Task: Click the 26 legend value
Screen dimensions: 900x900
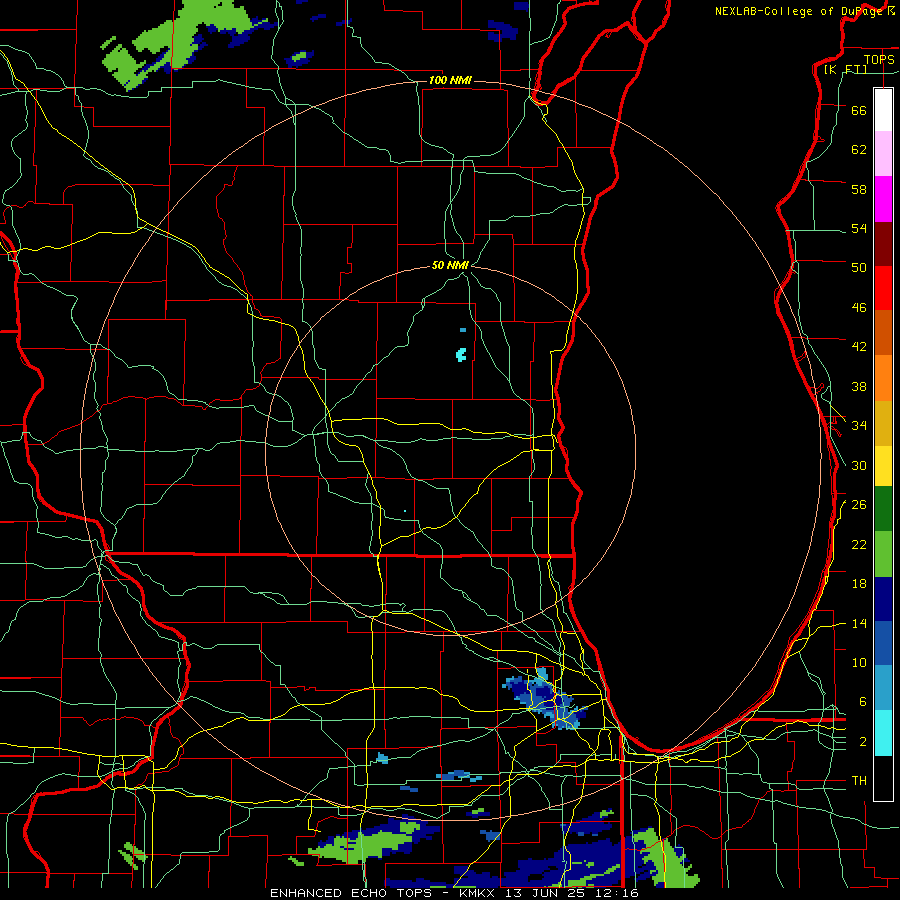Action: point(859,505)
